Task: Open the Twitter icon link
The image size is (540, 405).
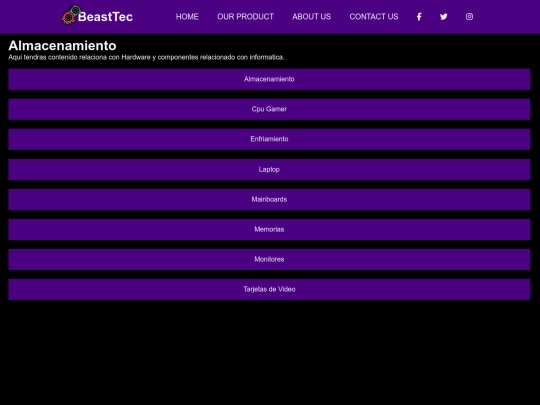Action: (x=444, y=17)
